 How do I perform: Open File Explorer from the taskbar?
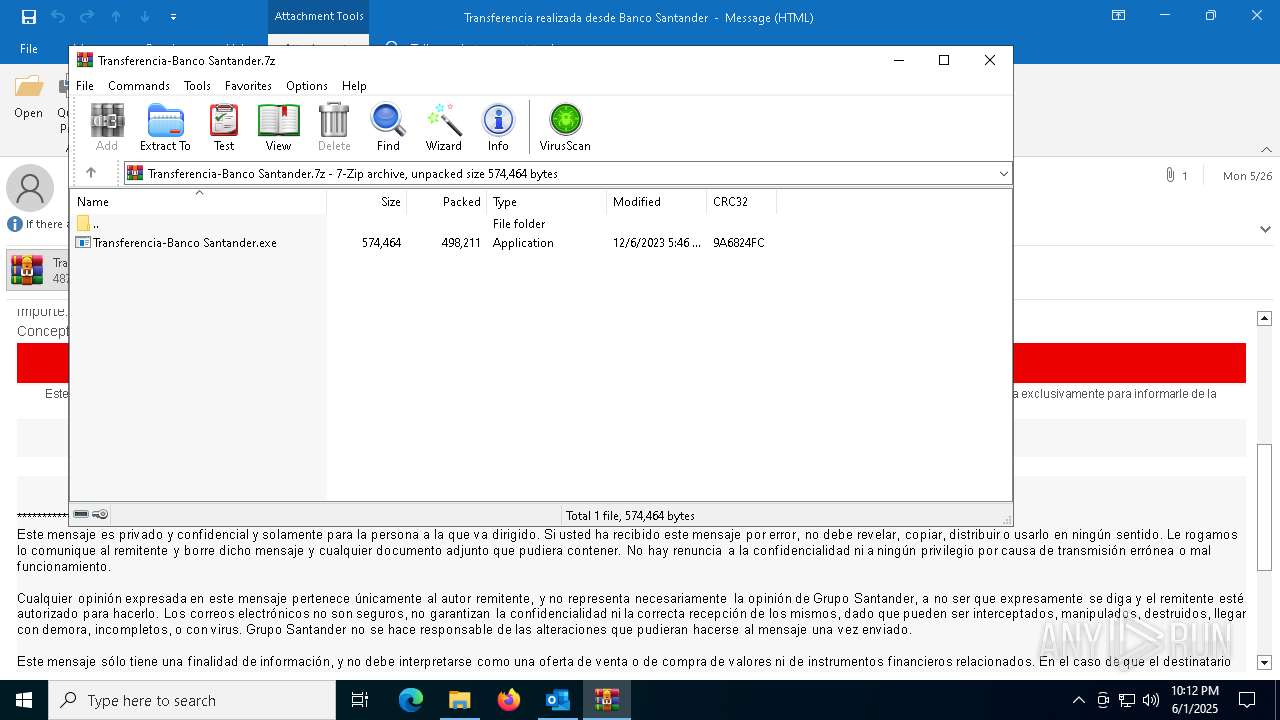click(460, 700)
